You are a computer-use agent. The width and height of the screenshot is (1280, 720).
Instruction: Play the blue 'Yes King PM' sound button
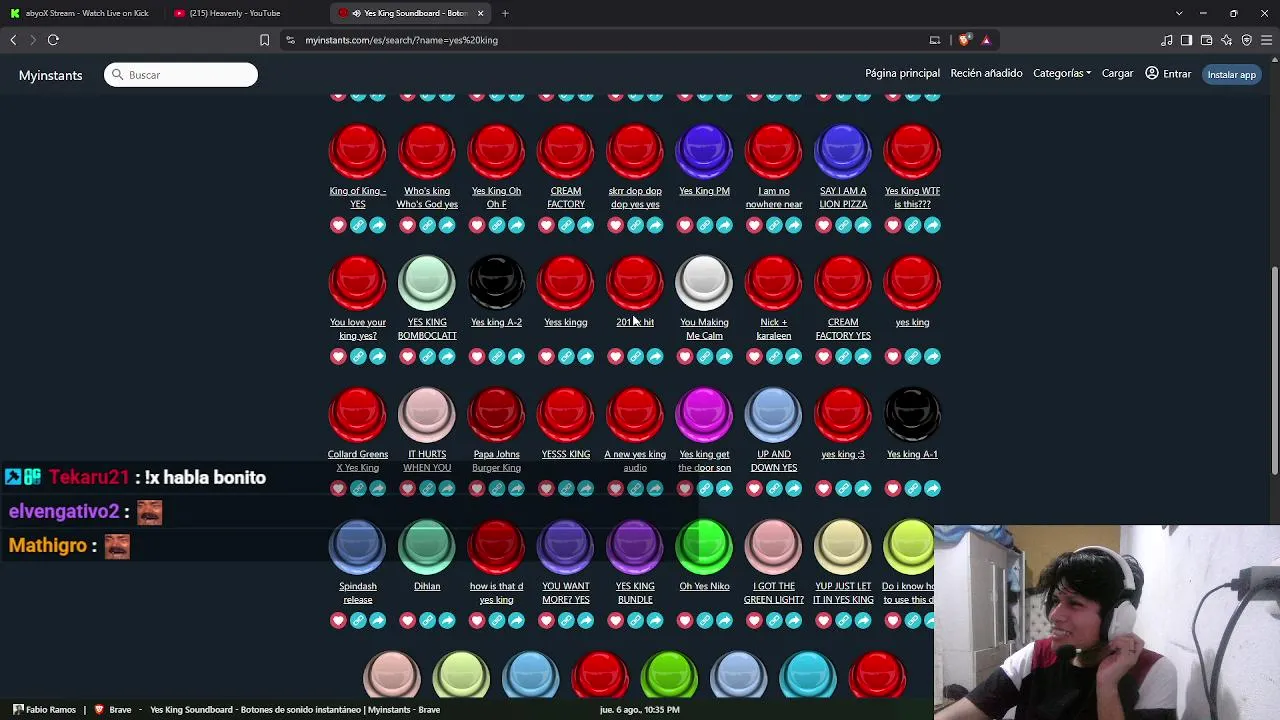pos(704,152)
